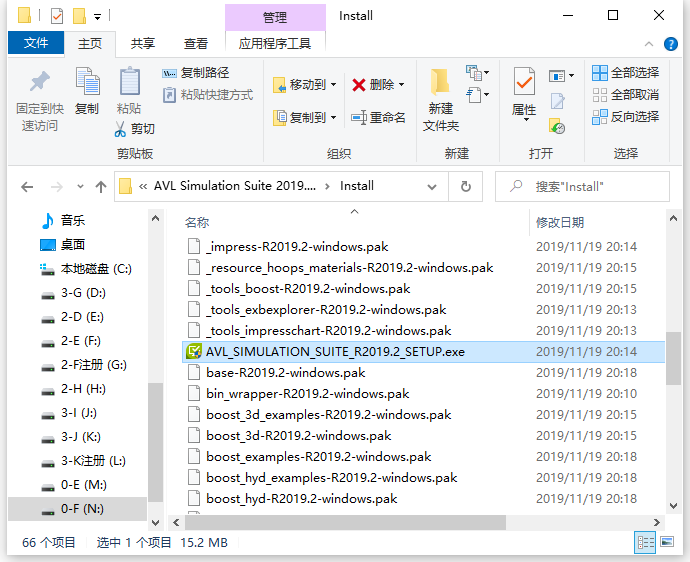Click the Manage (管理) contextual tab
This screenshot has height=562, width=690.
[x=275, y=17]
